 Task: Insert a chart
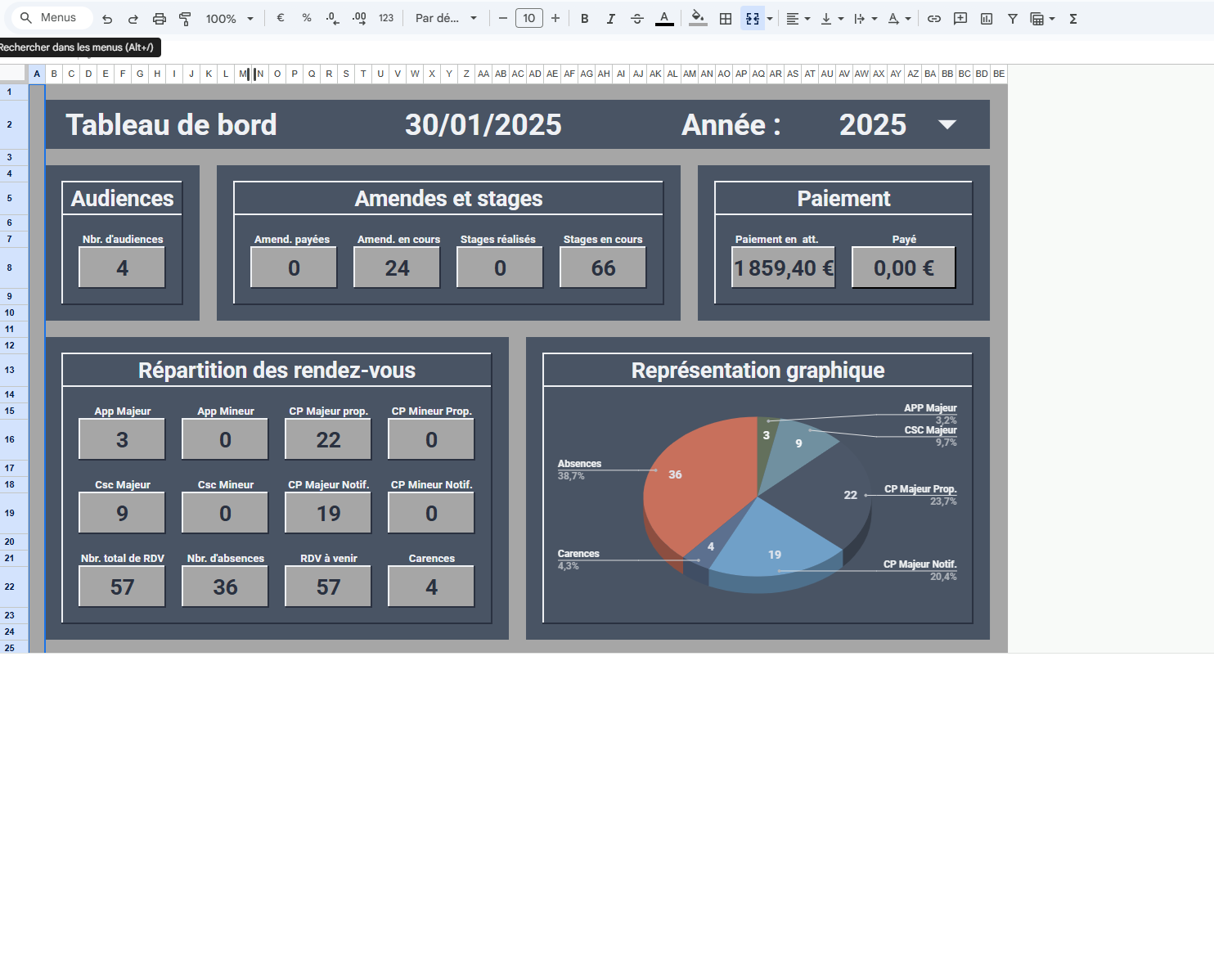[987, 18]
